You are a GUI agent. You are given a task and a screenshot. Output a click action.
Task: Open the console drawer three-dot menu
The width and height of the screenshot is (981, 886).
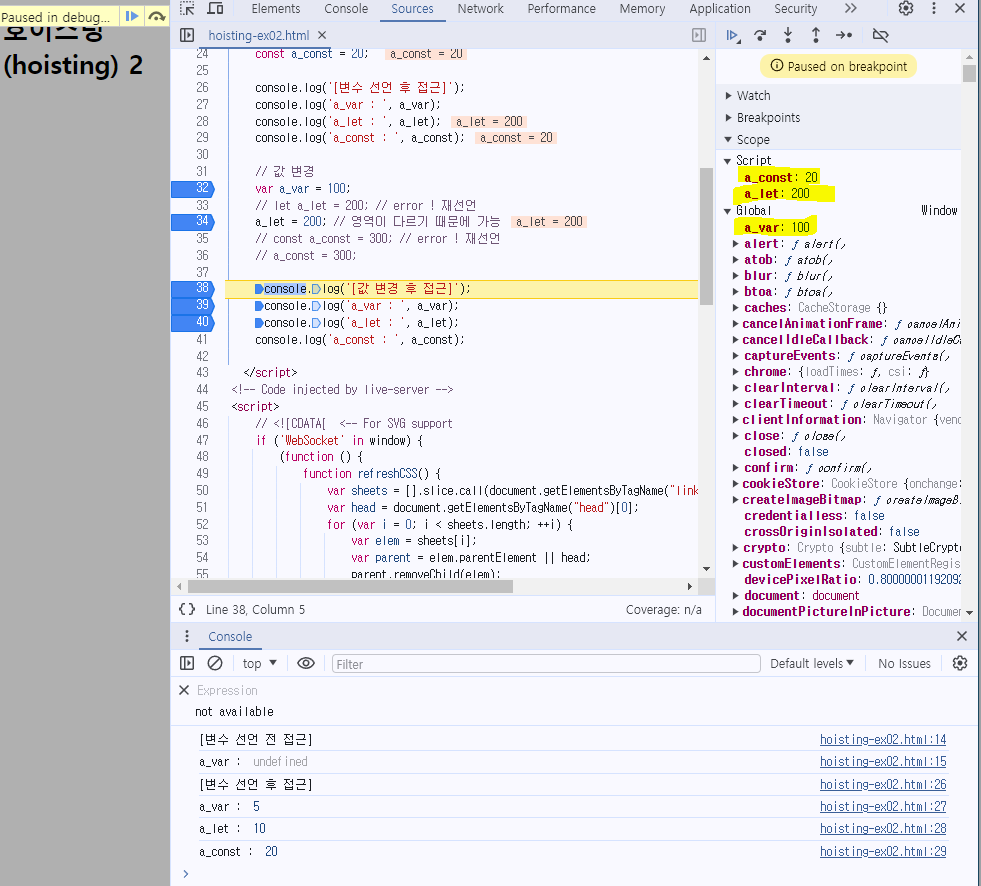point(186,636)
